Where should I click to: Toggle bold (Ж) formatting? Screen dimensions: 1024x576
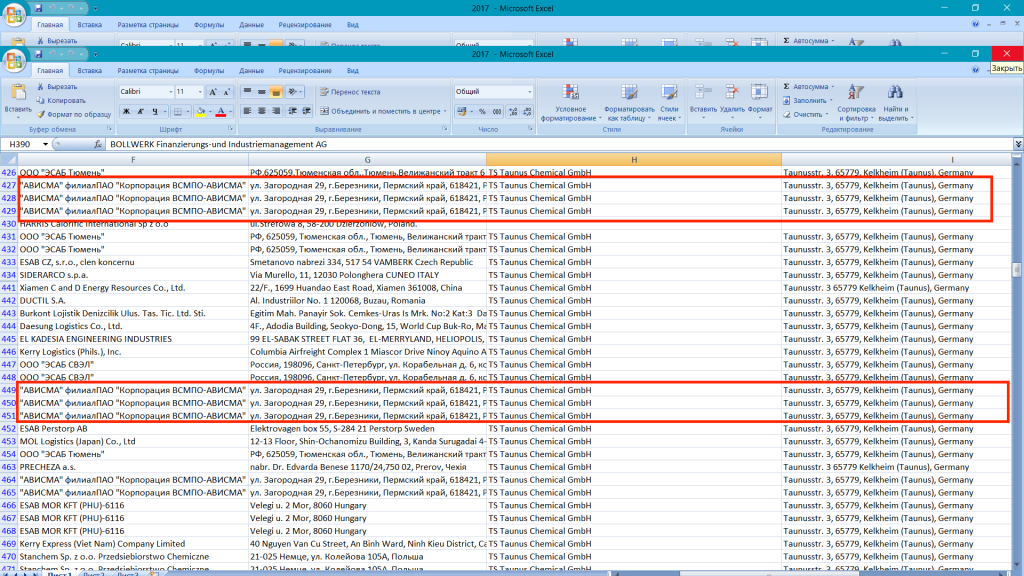tap(127, 111)
